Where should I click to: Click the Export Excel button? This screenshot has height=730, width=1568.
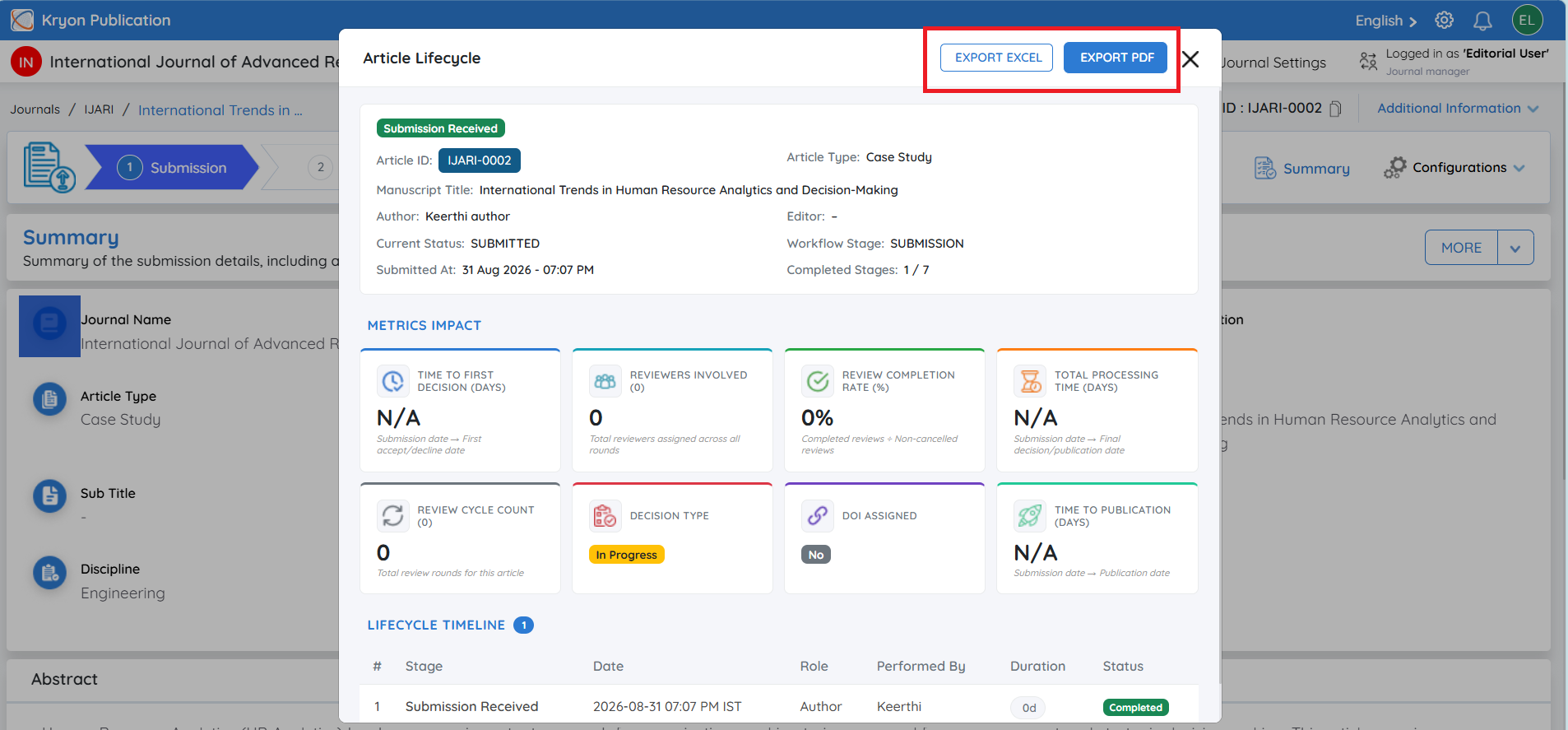(996, 58)
